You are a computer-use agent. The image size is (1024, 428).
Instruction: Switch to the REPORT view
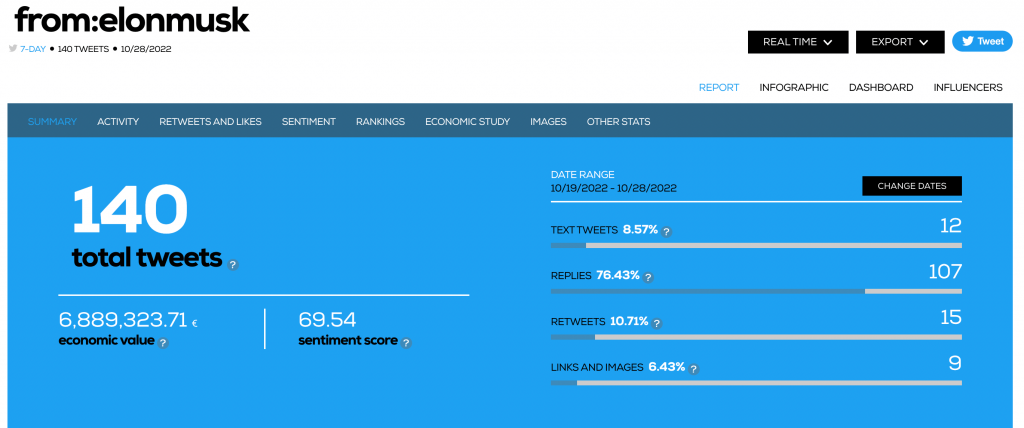click(x=719, y=88)
